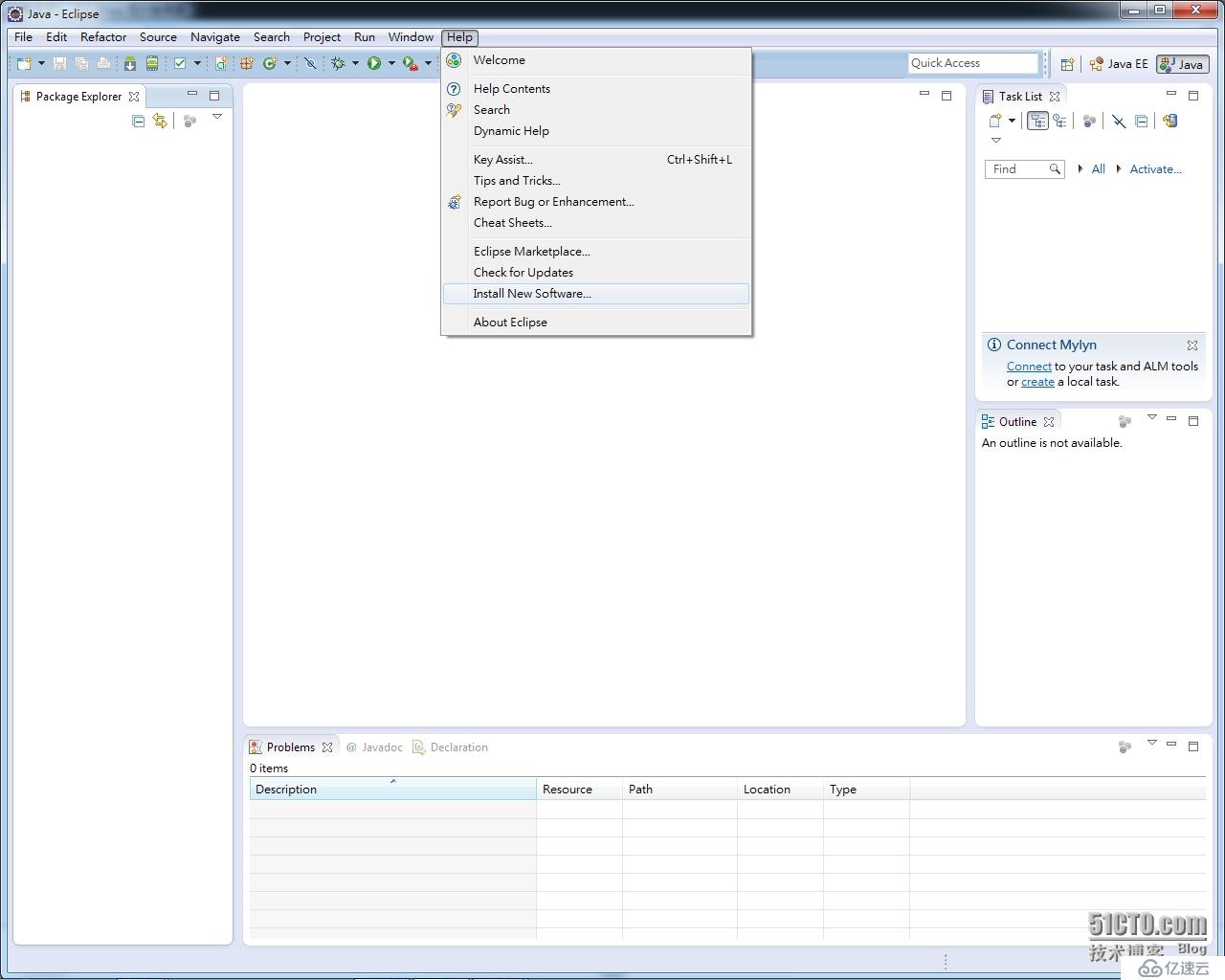Click the New Java Package icon
Viewport: 1225px width, 980px height.
click(x=247, y=63)
